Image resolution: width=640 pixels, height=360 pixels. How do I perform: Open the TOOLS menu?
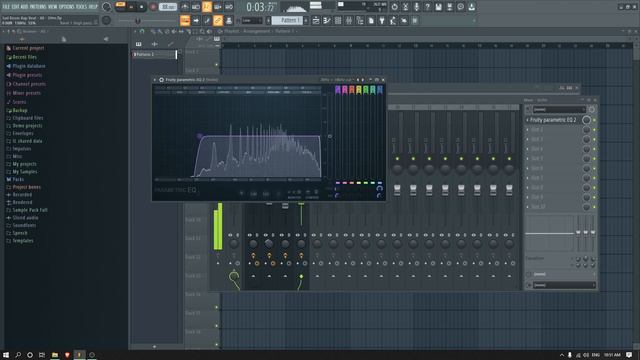81,7
